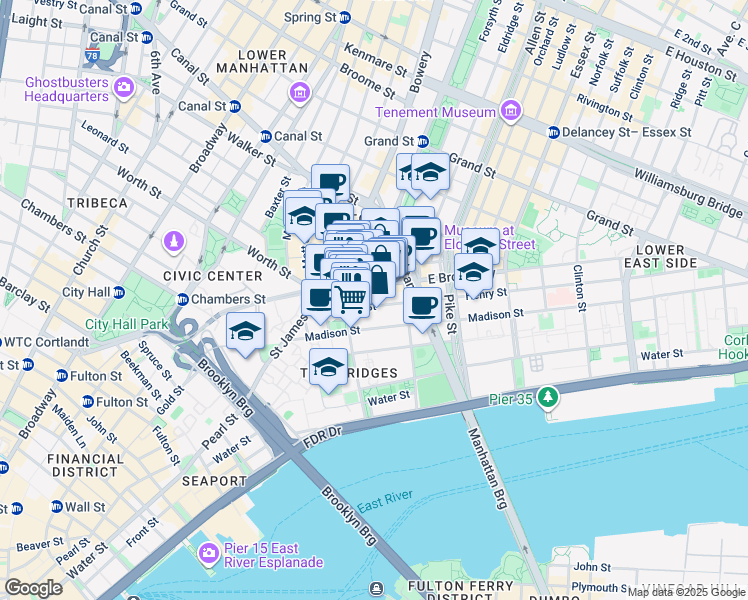Select the City Hall Park label

tap(126, 324)
